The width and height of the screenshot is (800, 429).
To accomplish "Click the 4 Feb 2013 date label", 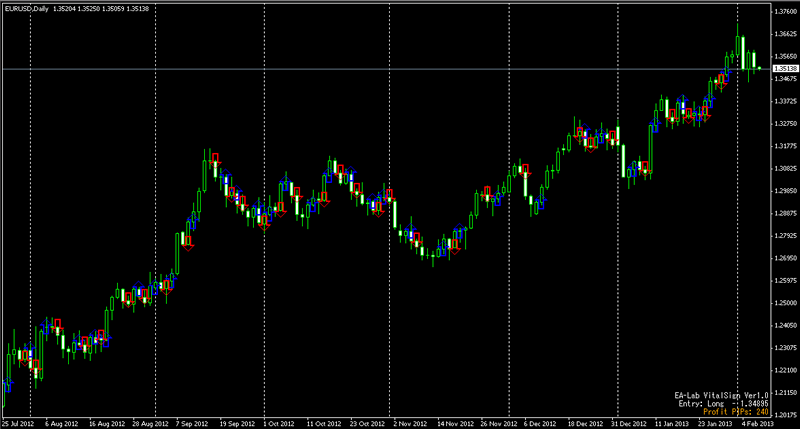I will click(758, 423).
